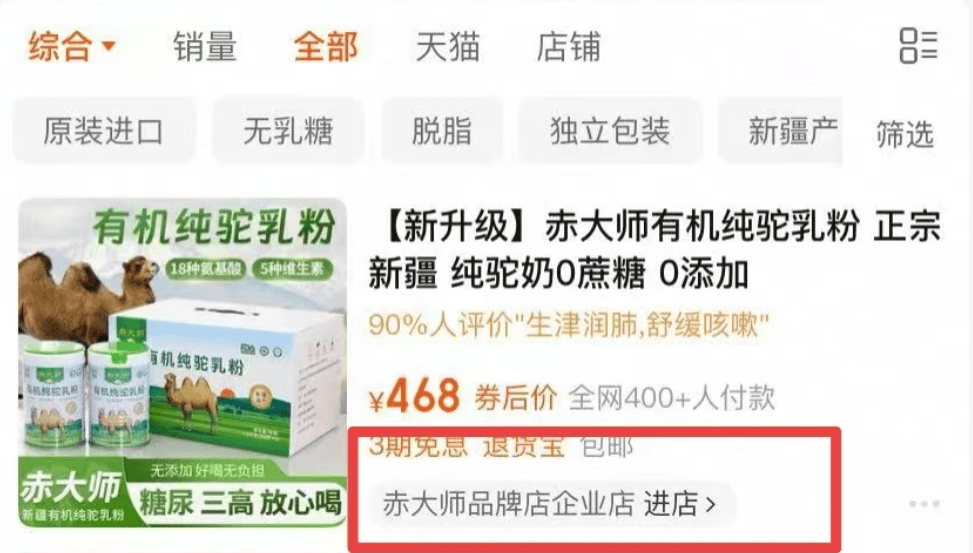Tap the 3期免息 installment tag

coord(418,445)
